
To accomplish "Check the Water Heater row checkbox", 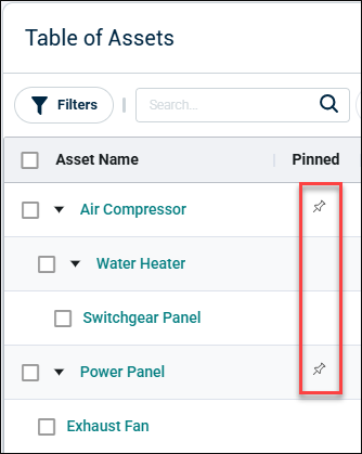I will click(47, 264).
